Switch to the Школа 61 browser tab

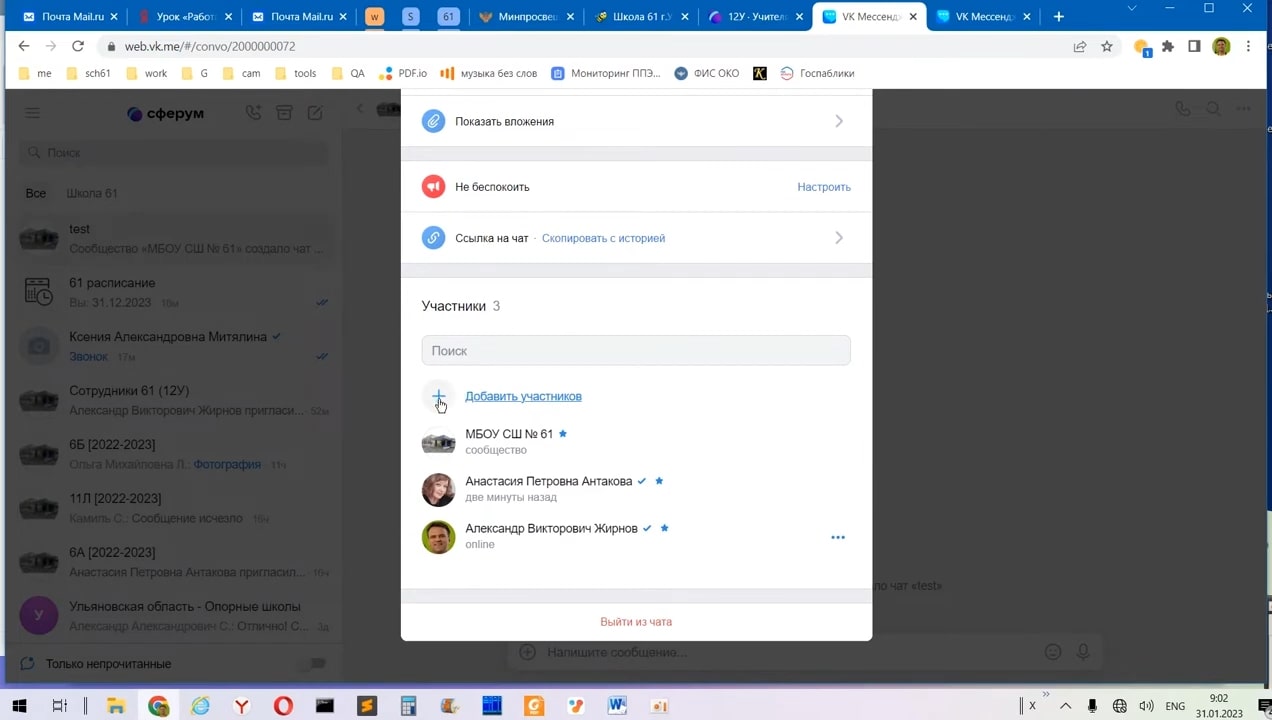[642, 16]
